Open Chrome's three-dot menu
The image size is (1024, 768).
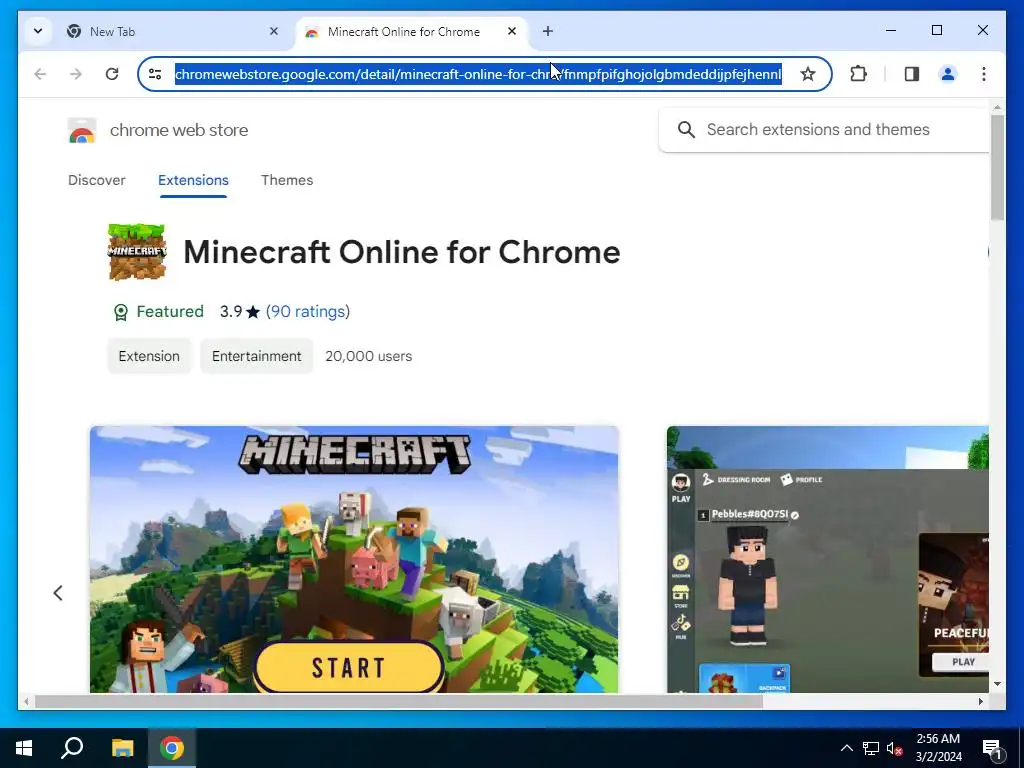[984, 74]
